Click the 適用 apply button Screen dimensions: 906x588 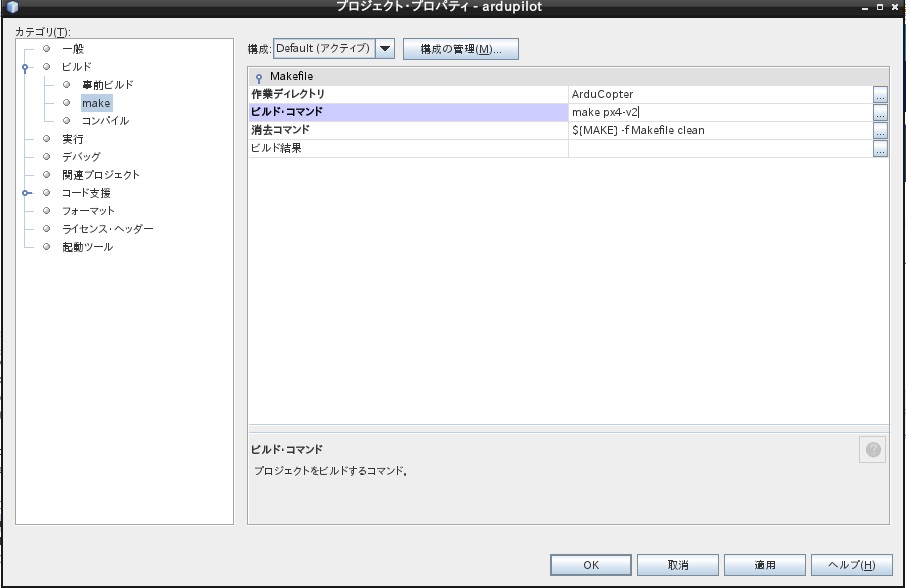(x=765, y=565)
